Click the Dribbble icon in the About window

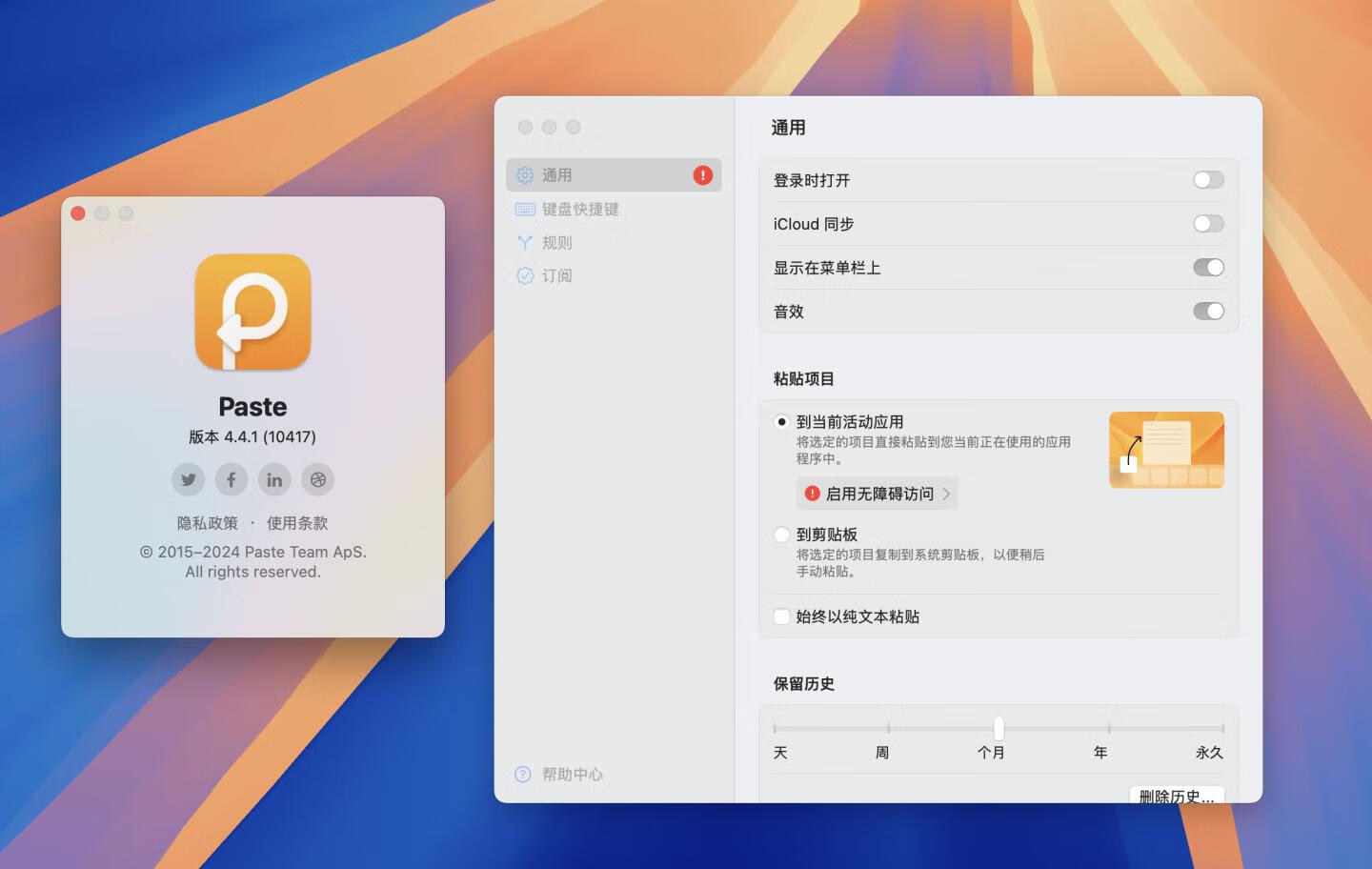(x=317, y=479)
